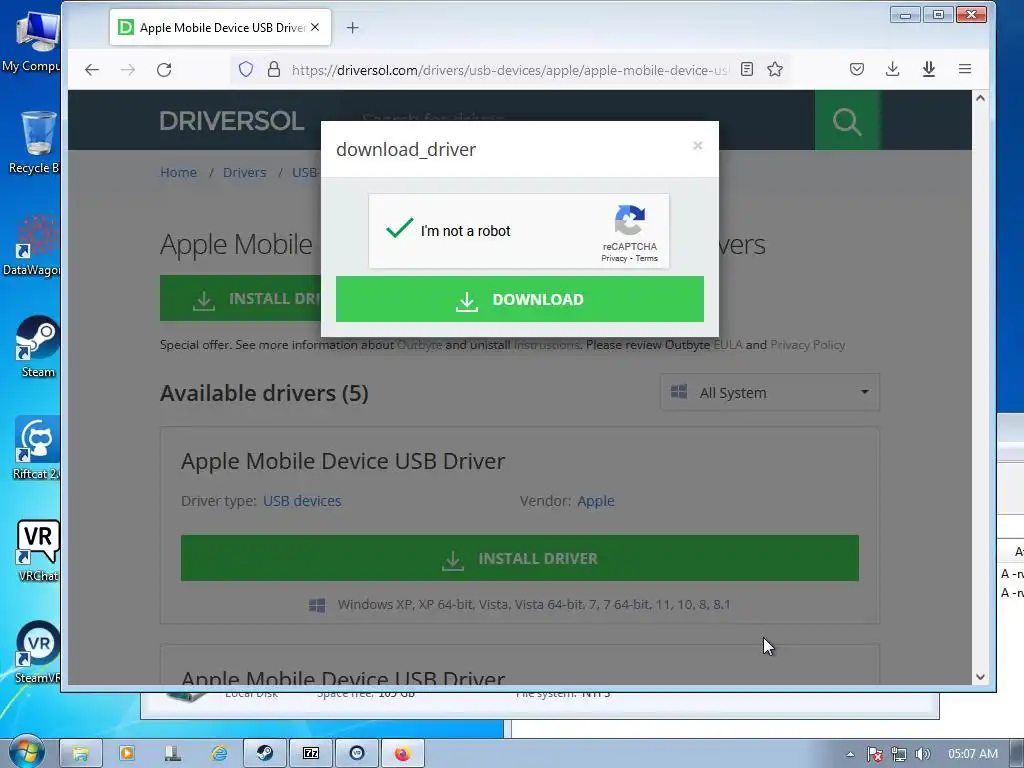Image resolution: width=1024 pixels, height=768 pixels.
Task: Open the Privacy Policy link
Action: (807, 345)
